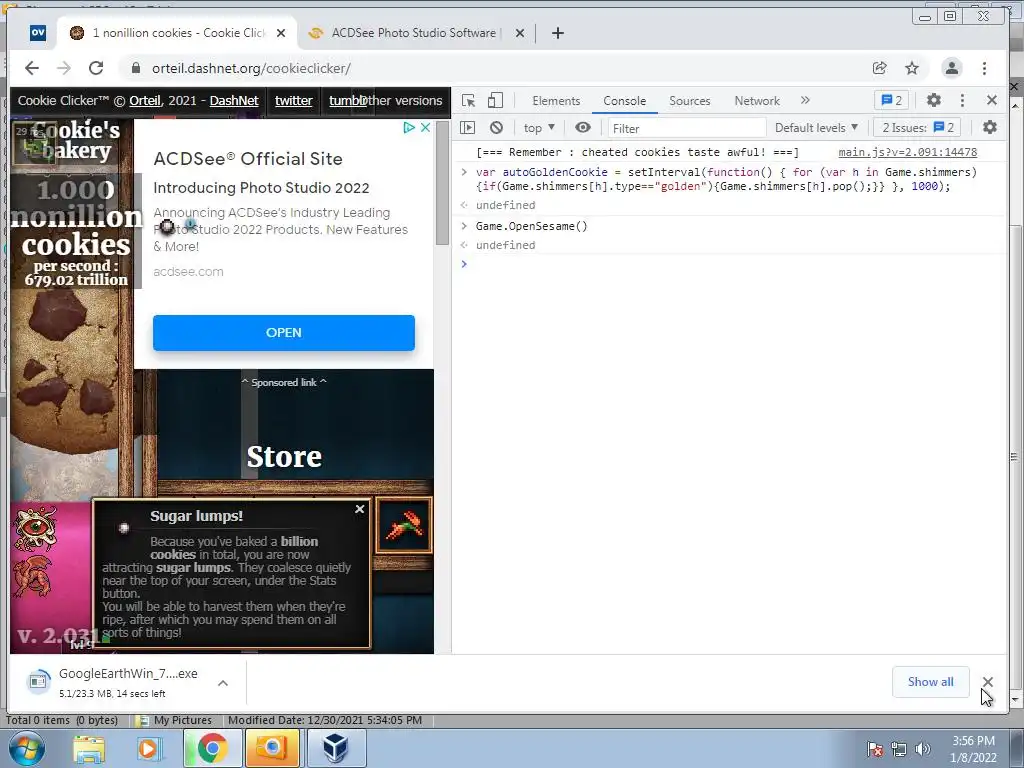Click the AdChoices triangle icon
Viewport: 1024px width, 768px height.
409,127
